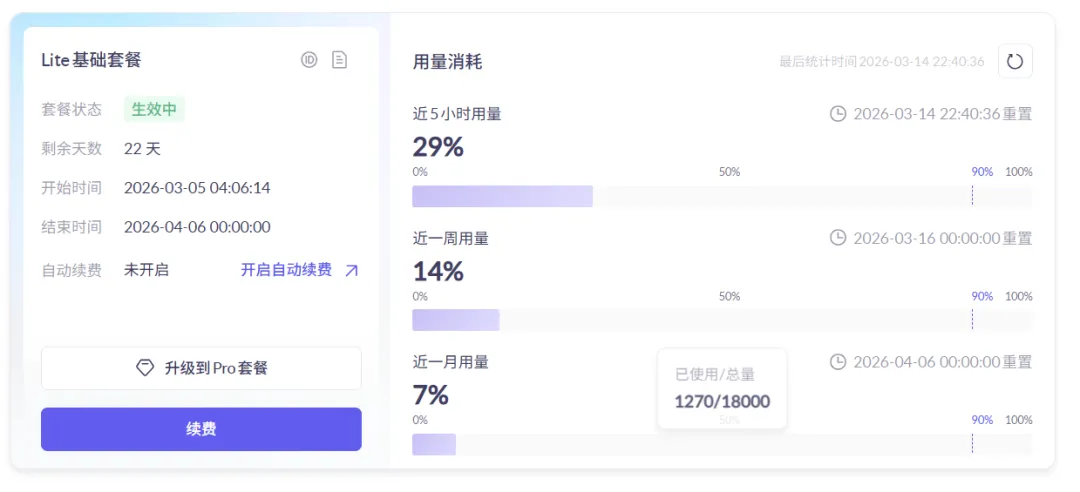Click the 近5小时用量 progress bar
This screenshot has height=492, width=1080.
pyautogui.click(x=721, y=196)
